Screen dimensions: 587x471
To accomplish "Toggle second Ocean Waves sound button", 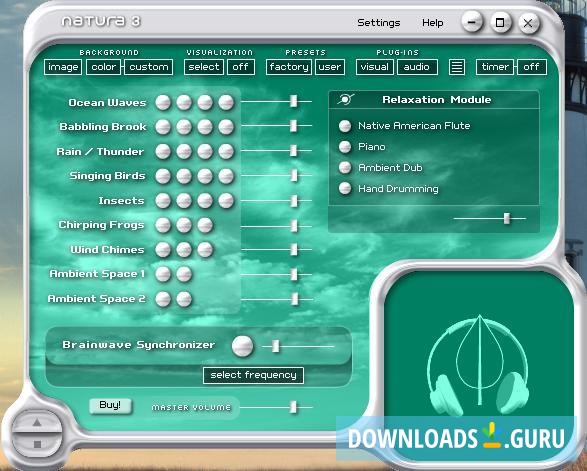I will (x=184, y=102).
